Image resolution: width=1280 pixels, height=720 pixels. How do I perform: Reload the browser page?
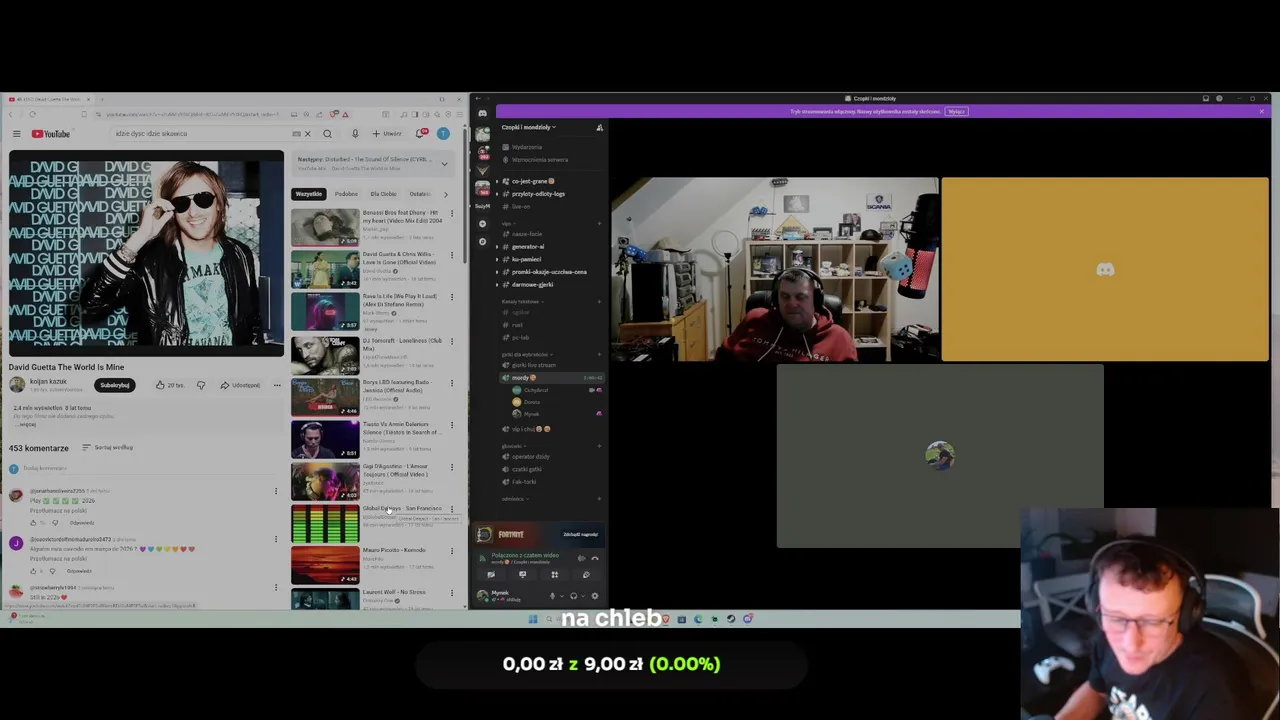[x=32, y=114]
